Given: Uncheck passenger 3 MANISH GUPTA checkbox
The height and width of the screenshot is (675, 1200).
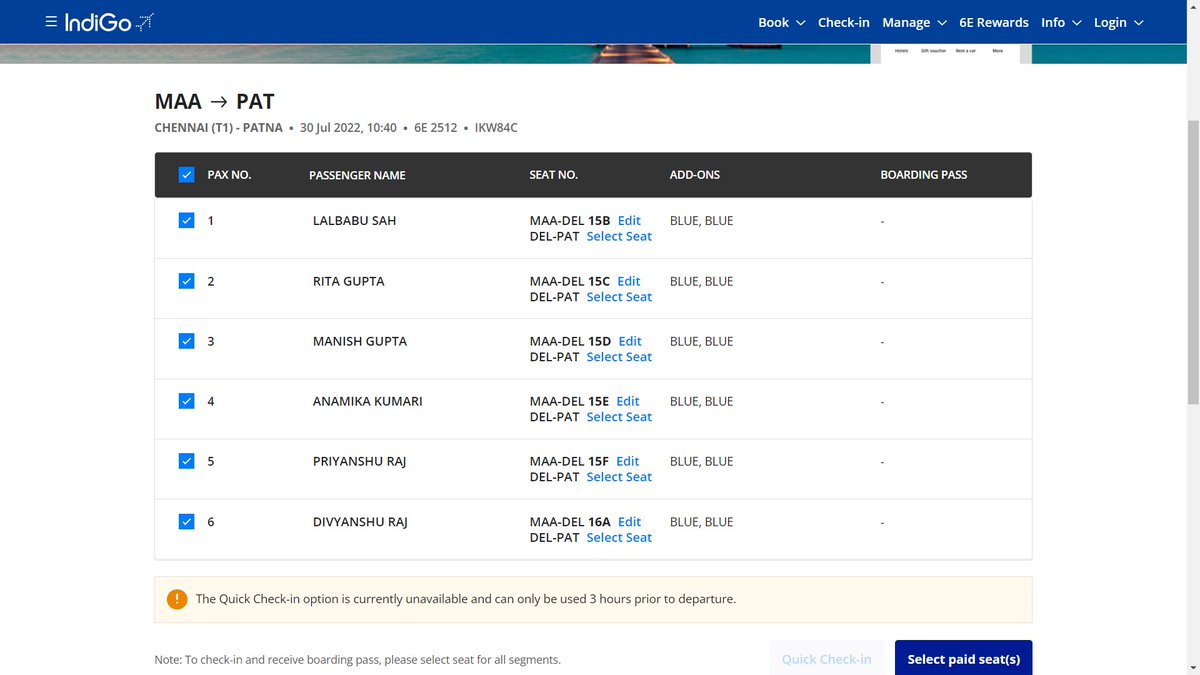Looking at the screenshot, I should tap(186, 341).
